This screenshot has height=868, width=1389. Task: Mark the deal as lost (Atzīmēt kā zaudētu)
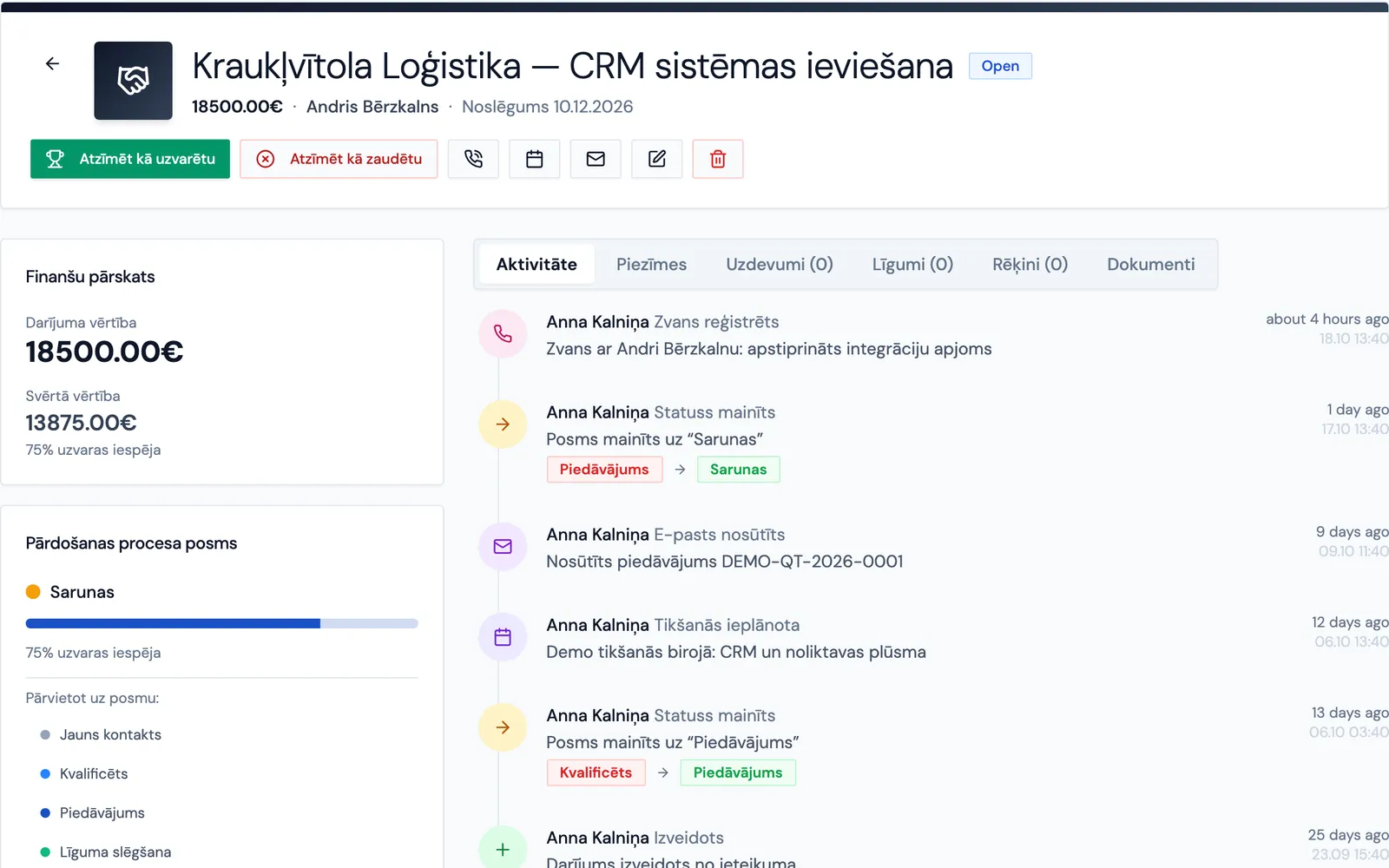(339, 159)
